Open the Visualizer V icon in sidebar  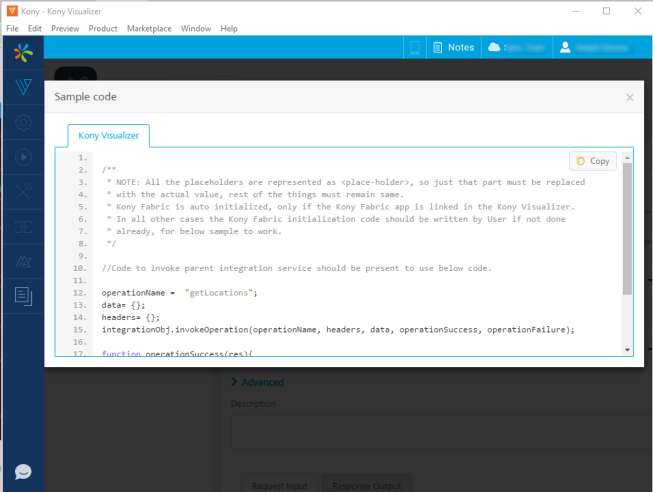point(23,87)
